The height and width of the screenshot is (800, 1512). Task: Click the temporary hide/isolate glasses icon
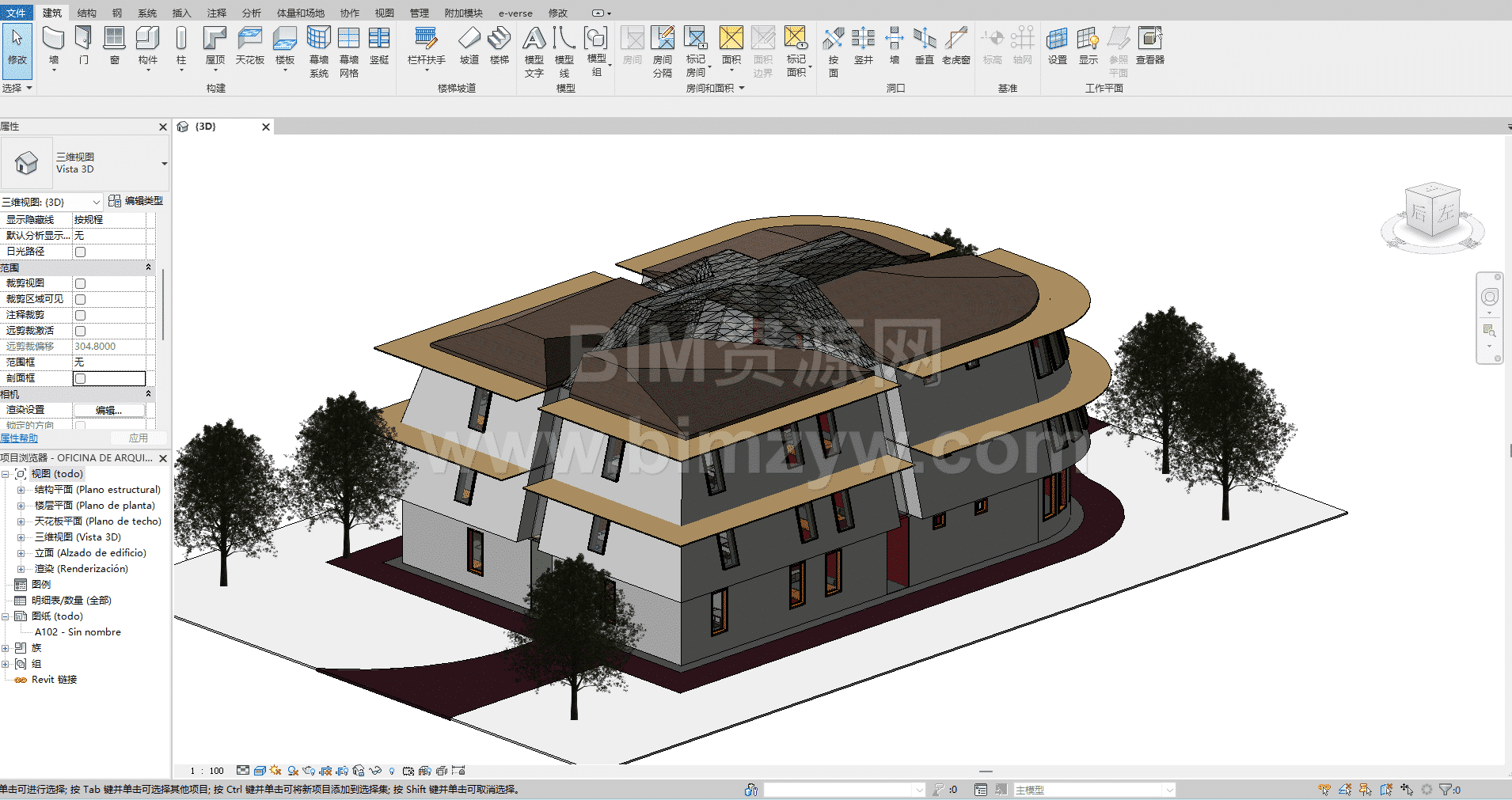pos(375,770)
